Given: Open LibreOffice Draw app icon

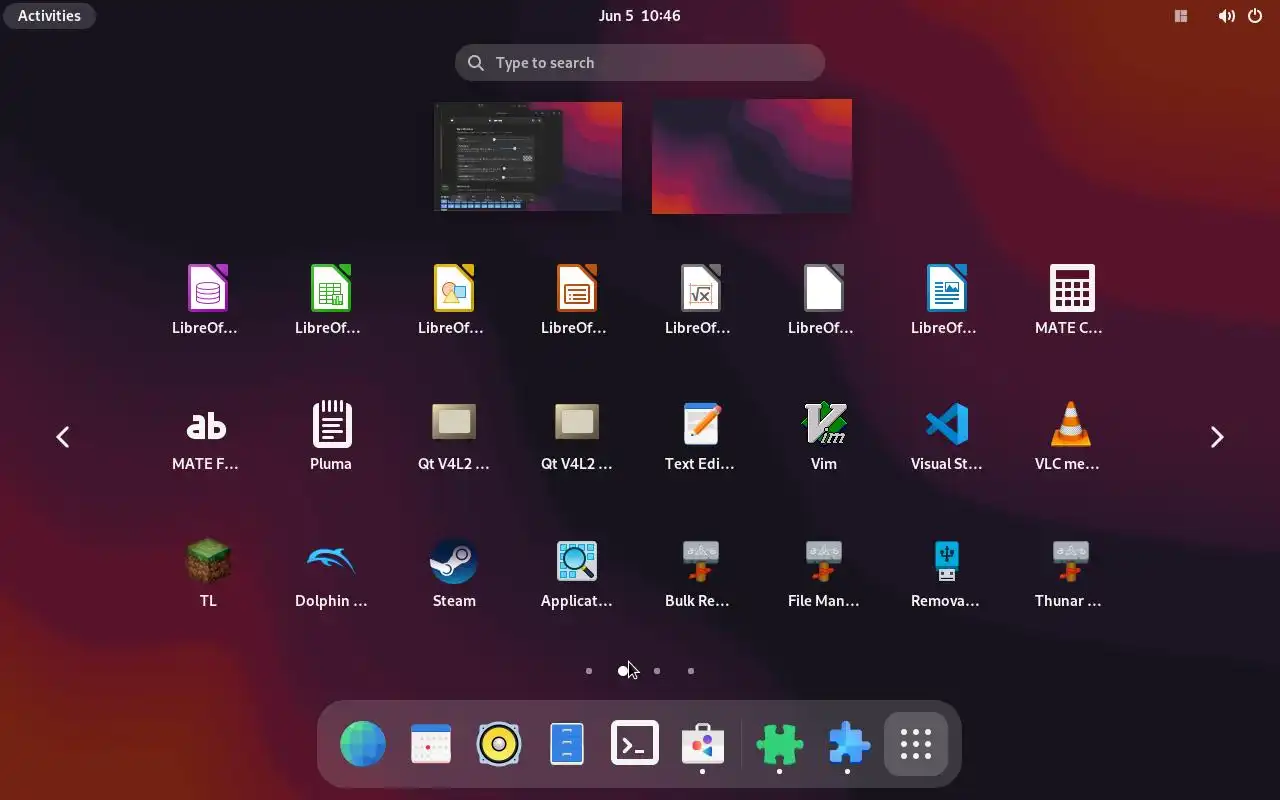Looking at the screenshot, I should click(x=454, y=288).
